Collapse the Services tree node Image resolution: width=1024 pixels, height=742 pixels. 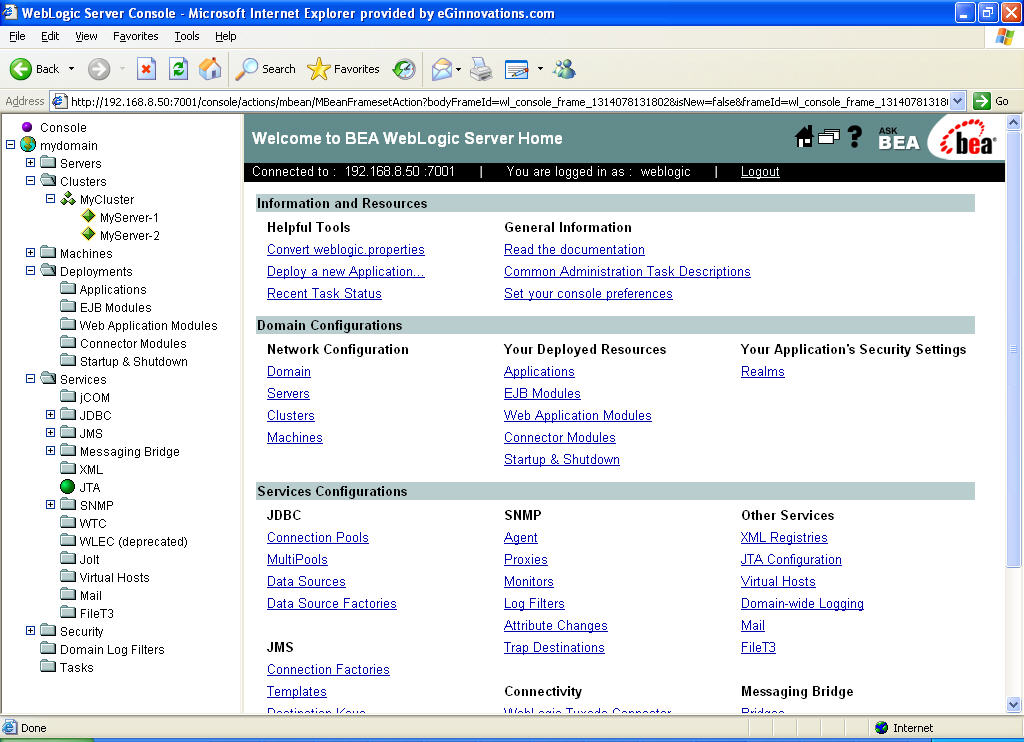pyautogui.click(x=30, y=378)
